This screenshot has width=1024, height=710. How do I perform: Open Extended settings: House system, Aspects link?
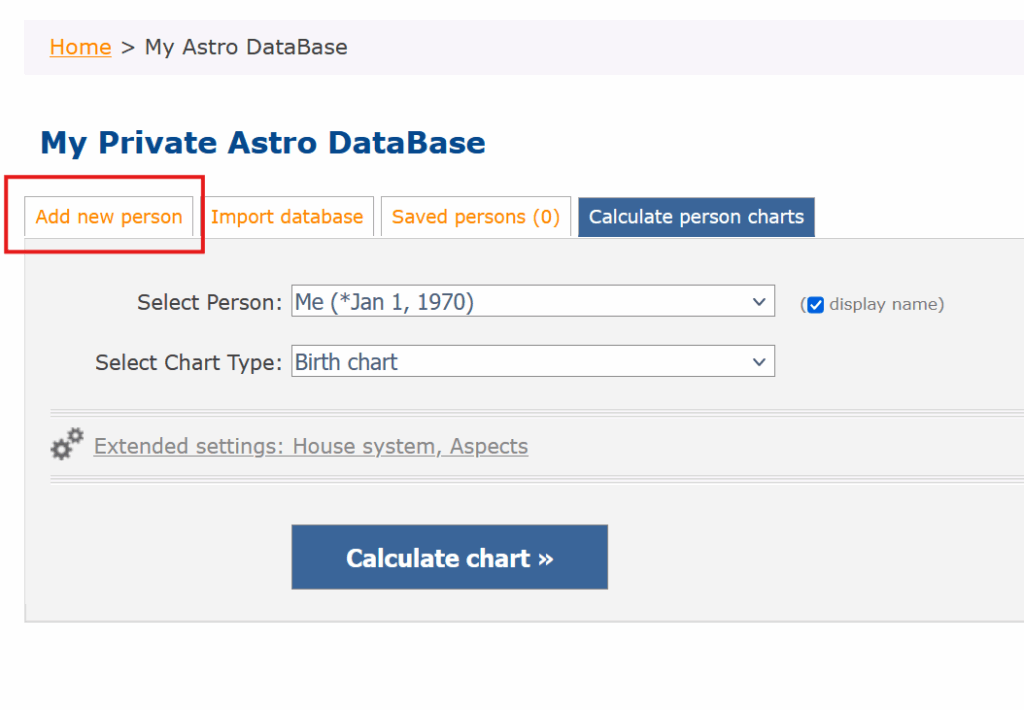(x=311, y=446)
